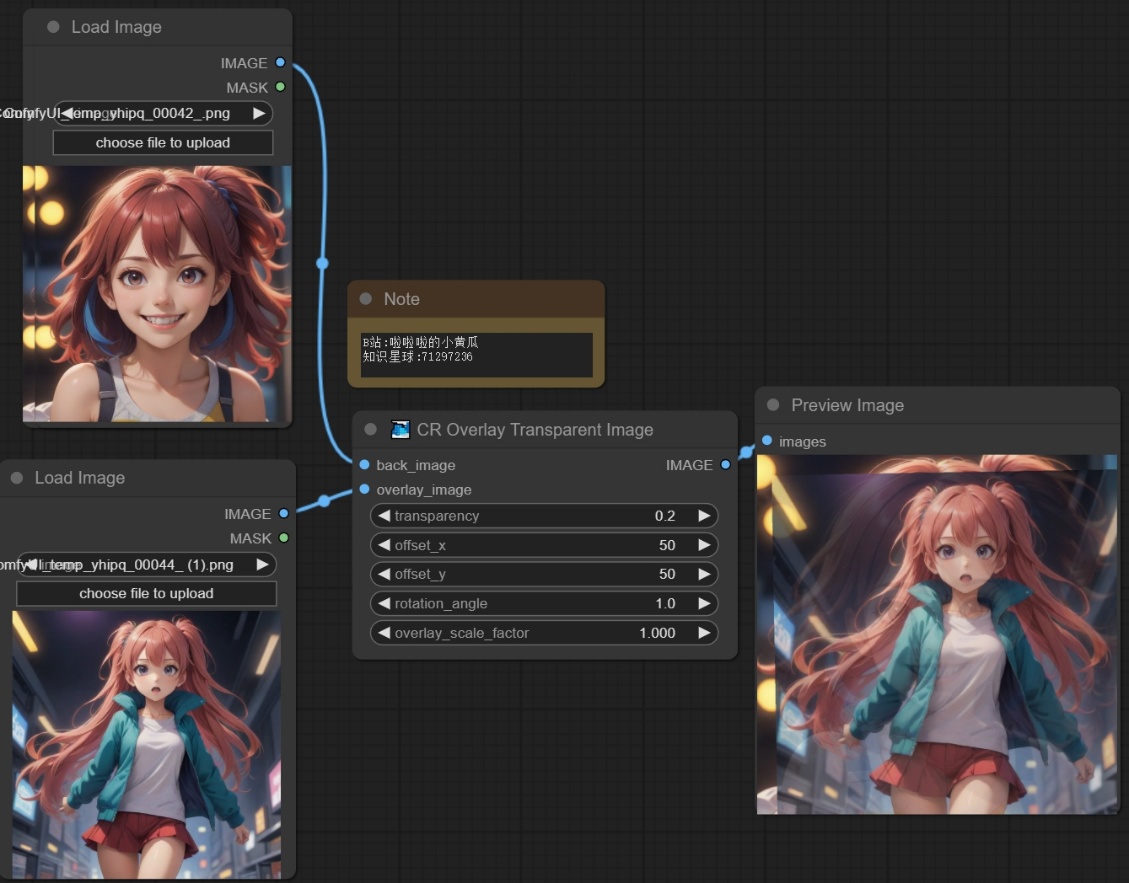The width and height of the screenshot is (1129, 883).
Task: Toggle collapse on CR Overlay Transparent Image node
Action: point(371,430)
